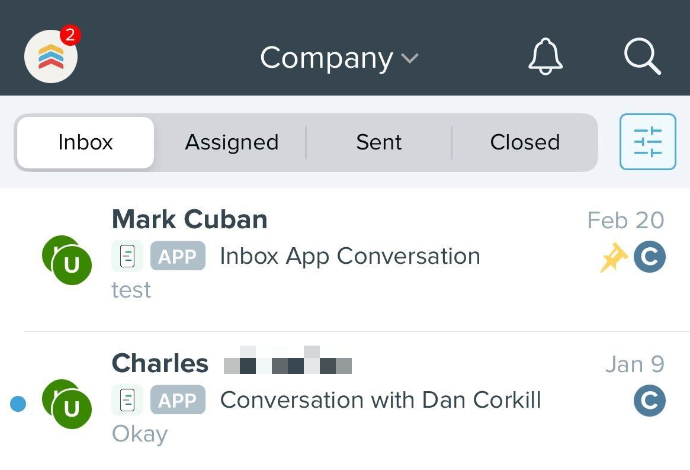The height and width of the screenshot is (470, 690).
Task: Click the C assignee badge on Charles row
Action: click(x=650, y=400)
